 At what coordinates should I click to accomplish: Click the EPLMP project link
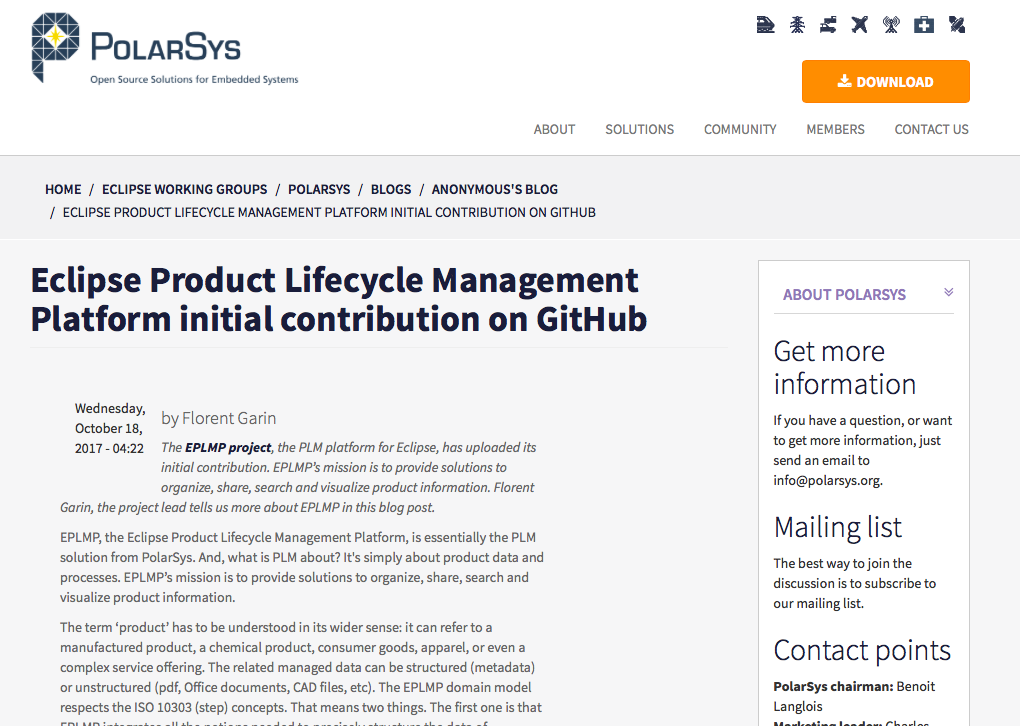click(228, 447)
